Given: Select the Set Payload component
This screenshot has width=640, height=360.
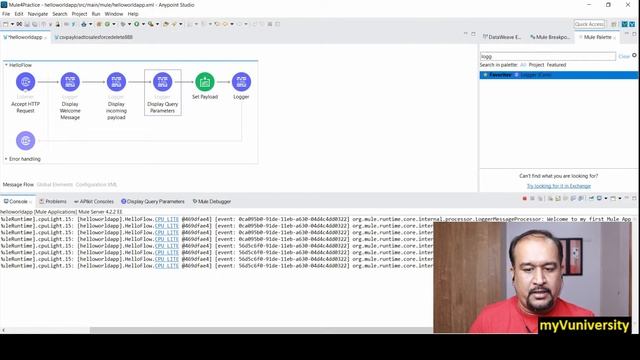Looking at the screenshot, I should (x=205, y=82).
